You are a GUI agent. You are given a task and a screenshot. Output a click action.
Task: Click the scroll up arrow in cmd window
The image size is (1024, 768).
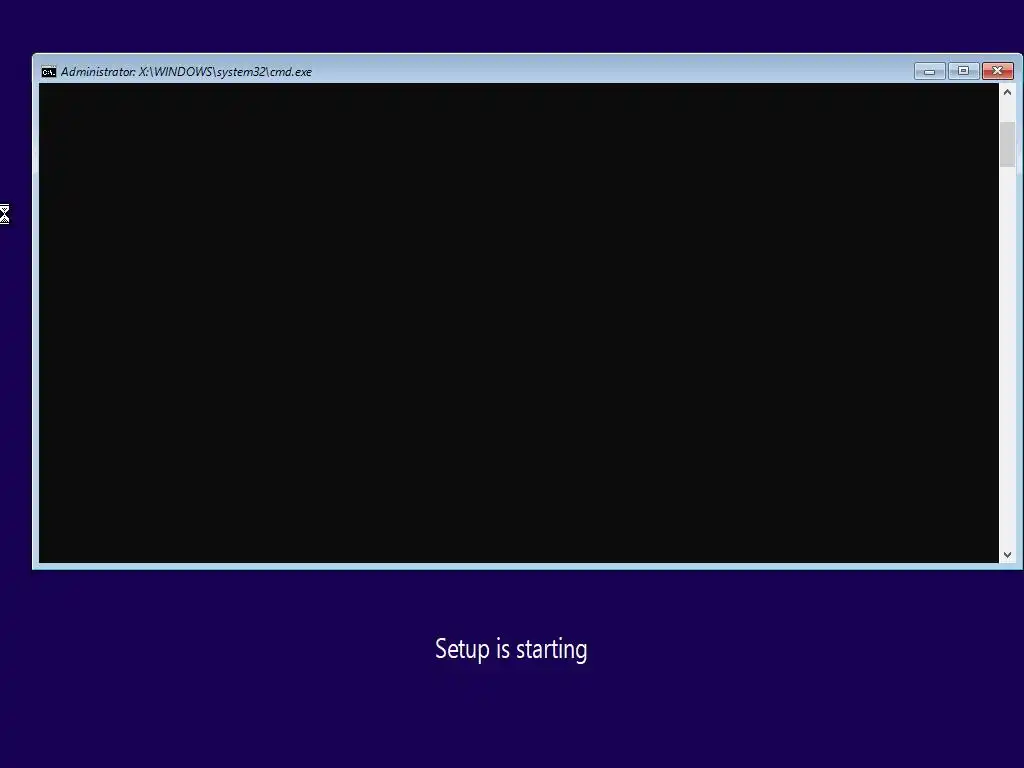(x=1007, y=93)
